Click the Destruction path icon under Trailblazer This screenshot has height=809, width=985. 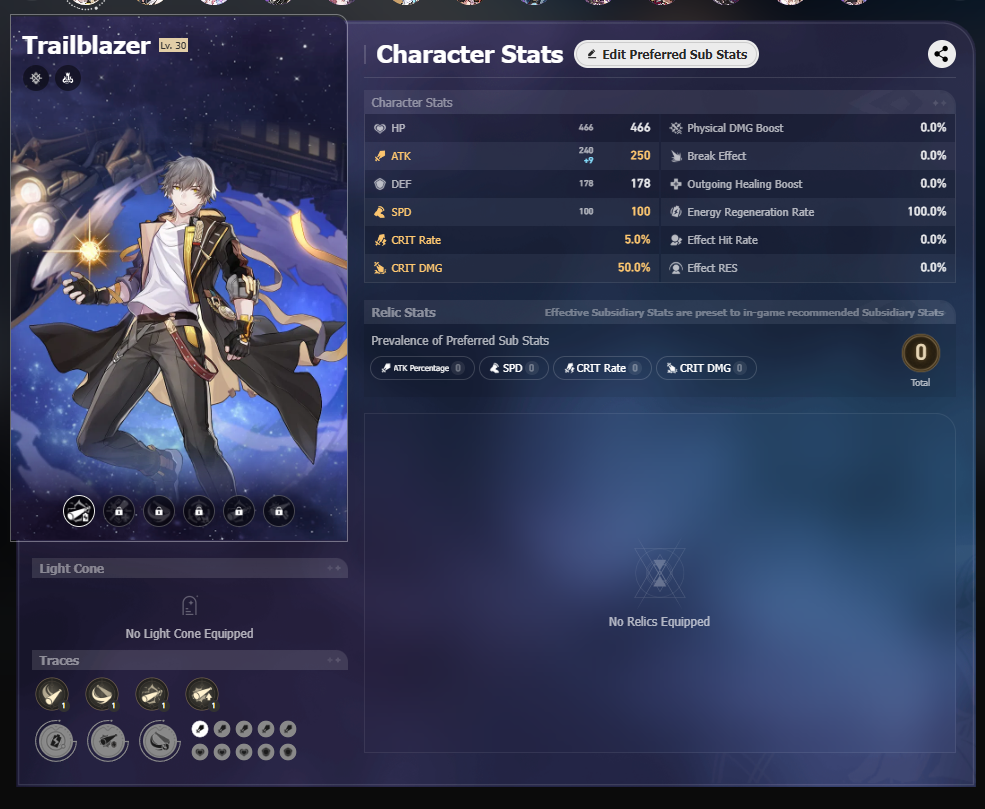68,78
